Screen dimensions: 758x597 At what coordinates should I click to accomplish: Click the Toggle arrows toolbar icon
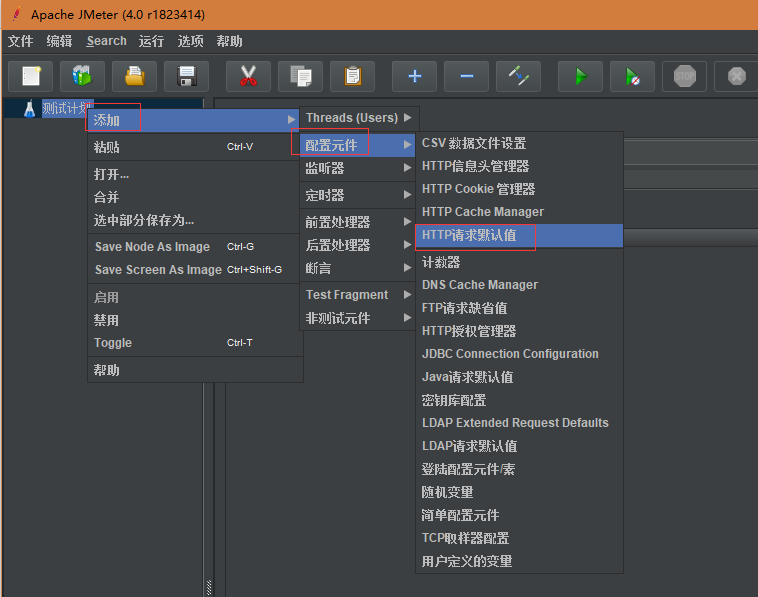518,76
